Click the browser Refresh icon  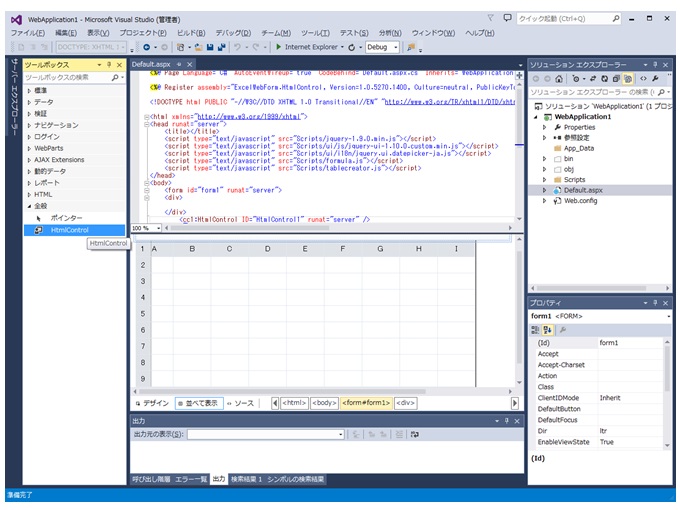tap(352, 47)
